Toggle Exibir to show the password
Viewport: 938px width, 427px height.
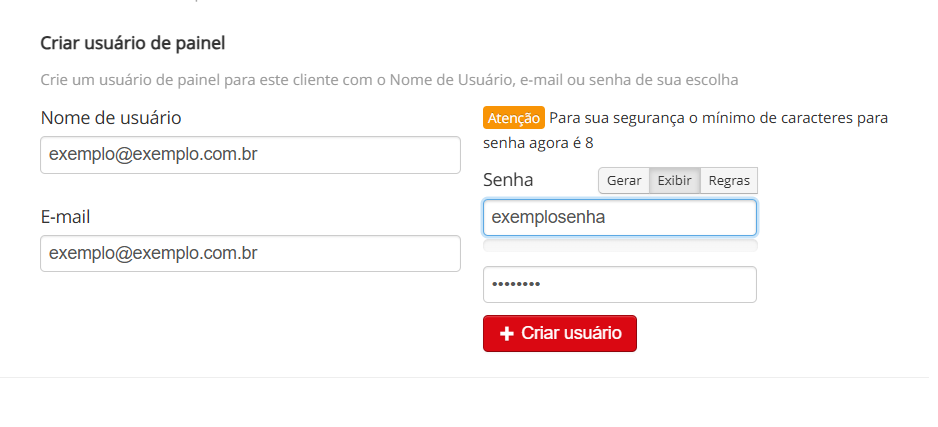(x=674, y=180)
